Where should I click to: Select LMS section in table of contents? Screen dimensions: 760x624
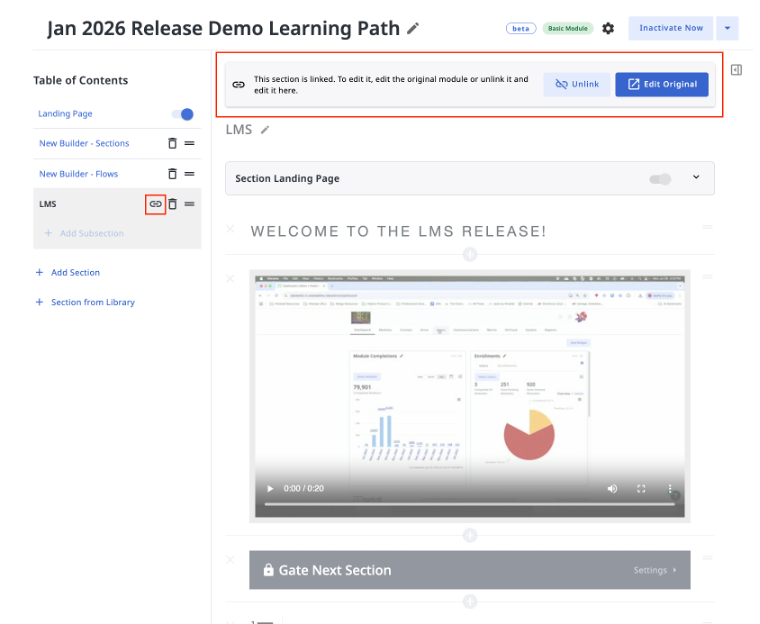click(48, 204)
